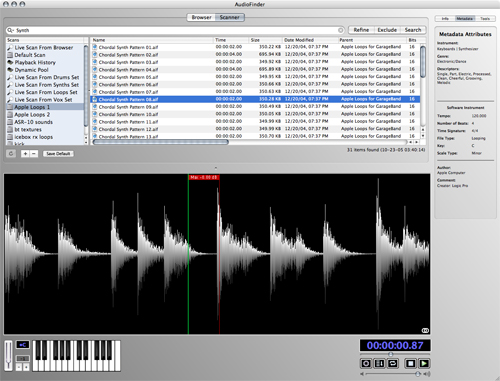This screenshot has width=500, height=381.
Task: Sort results by Name column
Action: tap(152, 40)
